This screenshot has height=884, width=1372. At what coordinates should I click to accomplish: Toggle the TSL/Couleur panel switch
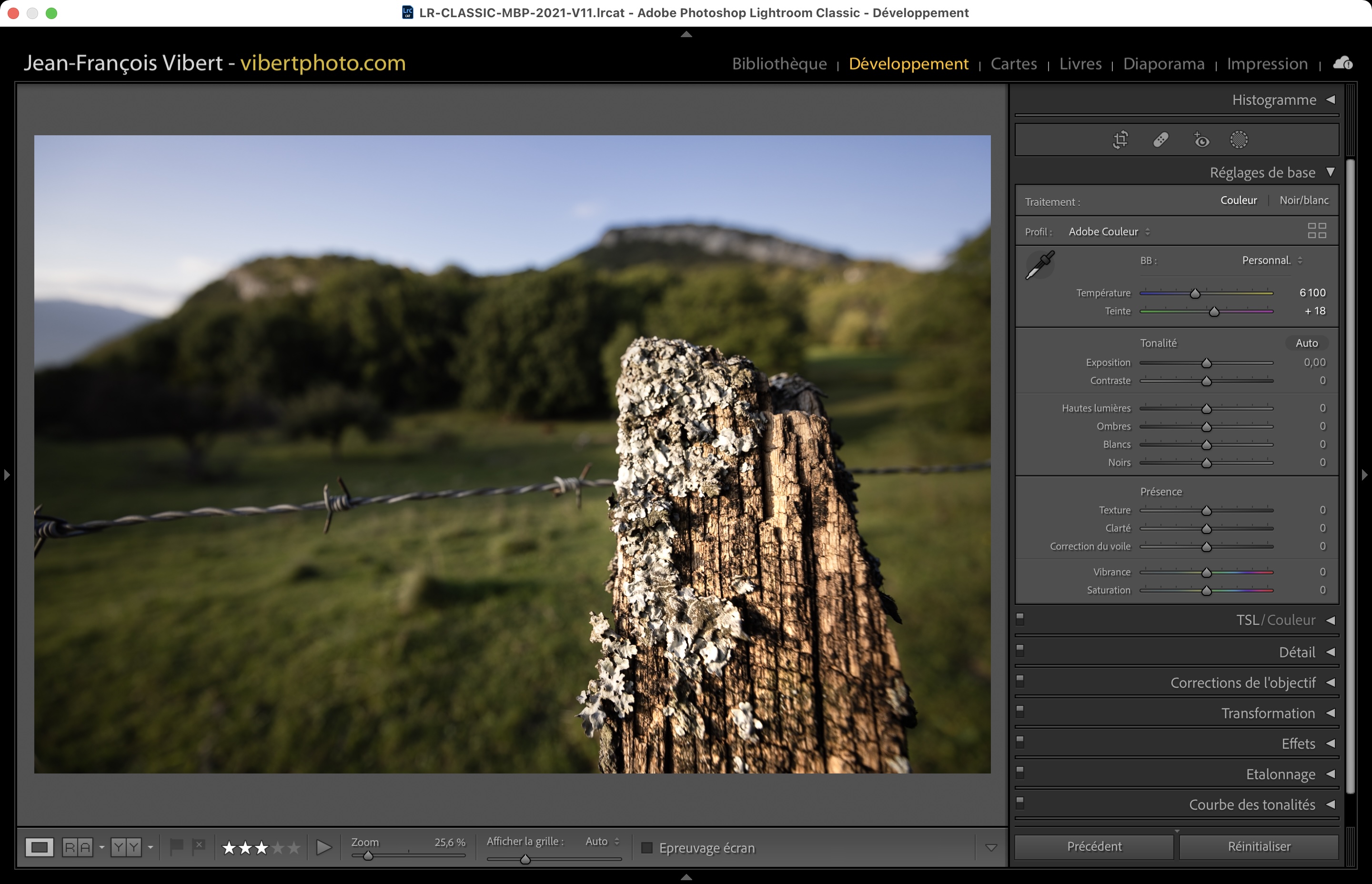click(x=1020, y=619)
